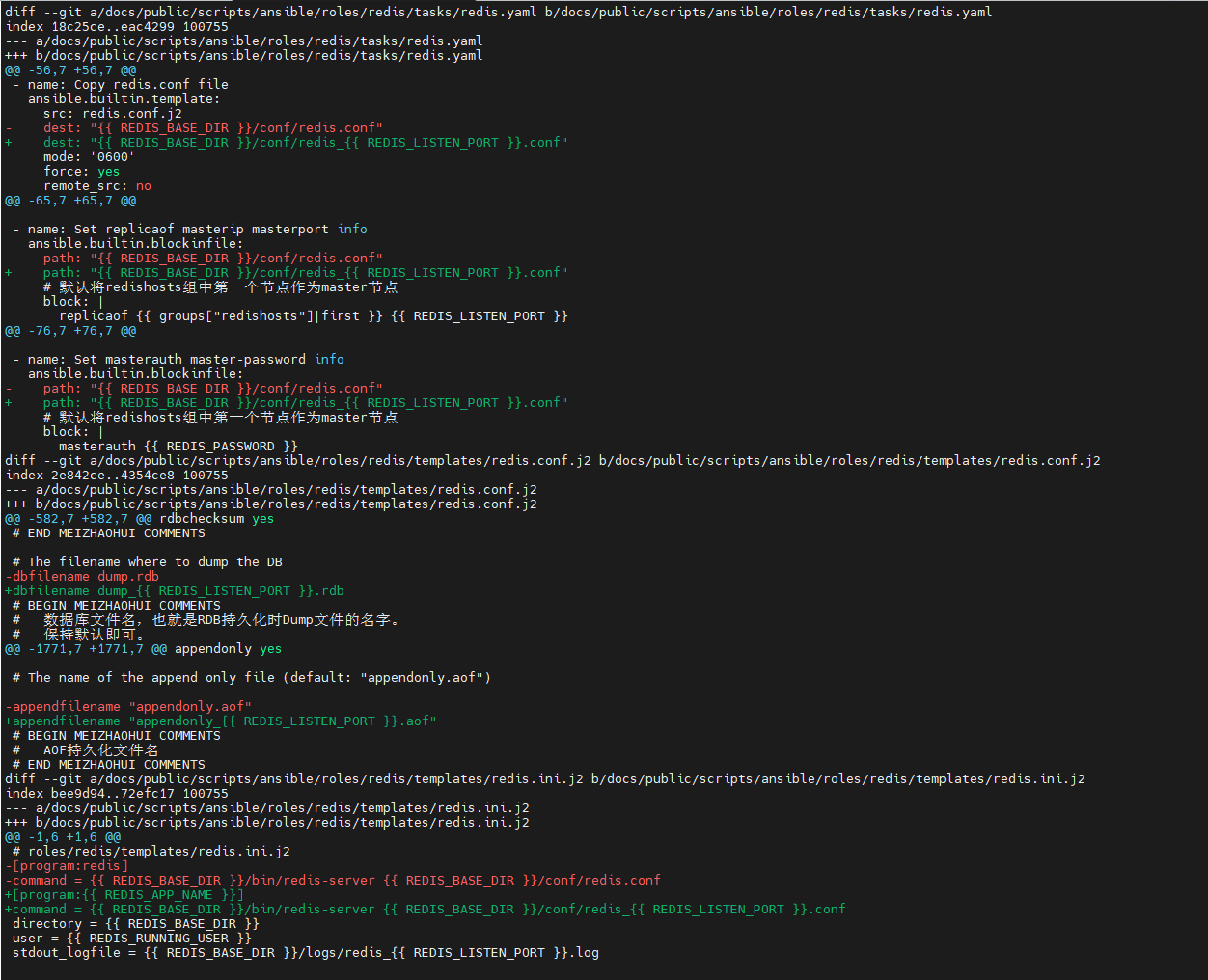Click the line "force: yes"
The height and width of the screenshot is (980, 1208).
82,171
